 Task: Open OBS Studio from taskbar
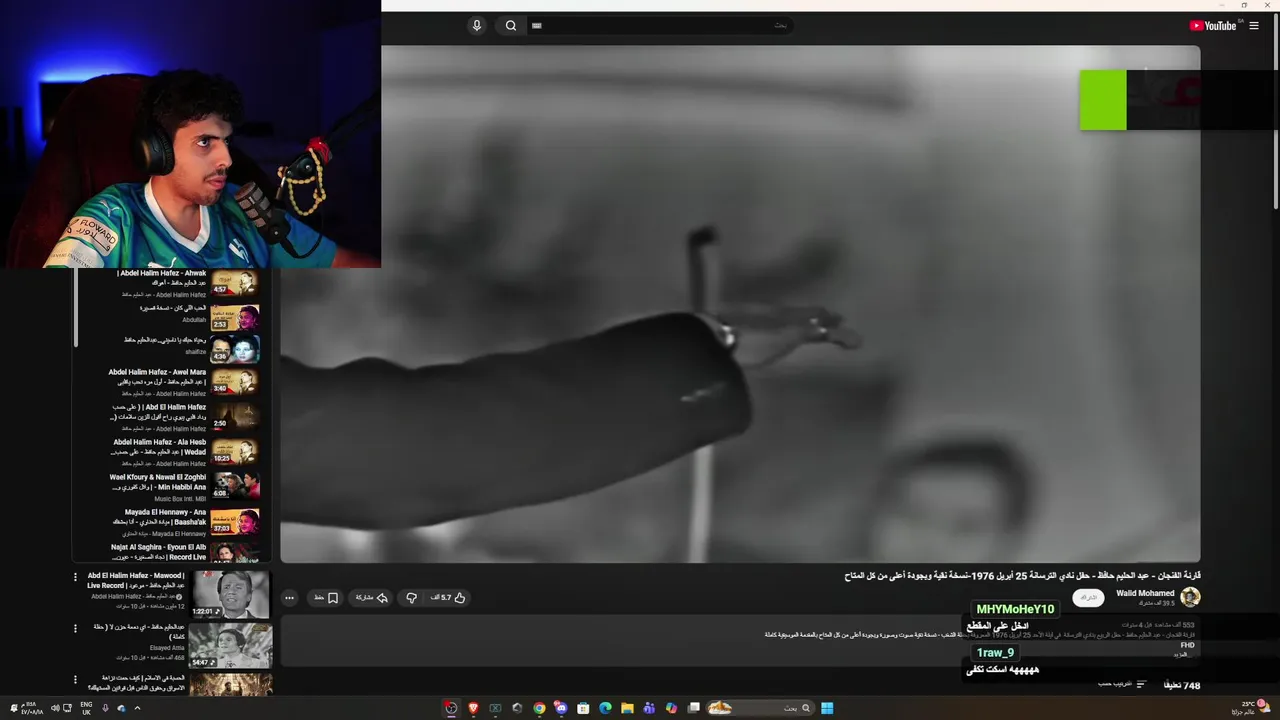pos(451,708)
